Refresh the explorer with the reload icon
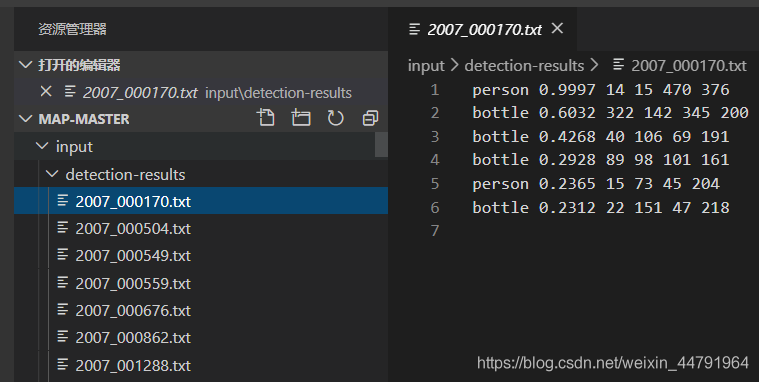This screenshot has width=759, height=382. click(x=335, y=118)
